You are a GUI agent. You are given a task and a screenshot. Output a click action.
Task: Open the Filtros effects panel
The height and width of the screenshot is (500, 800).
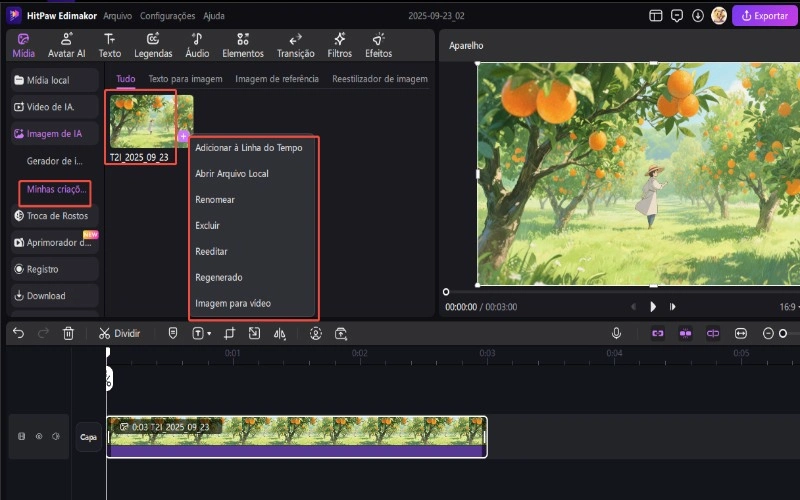[x=339, y=45]
